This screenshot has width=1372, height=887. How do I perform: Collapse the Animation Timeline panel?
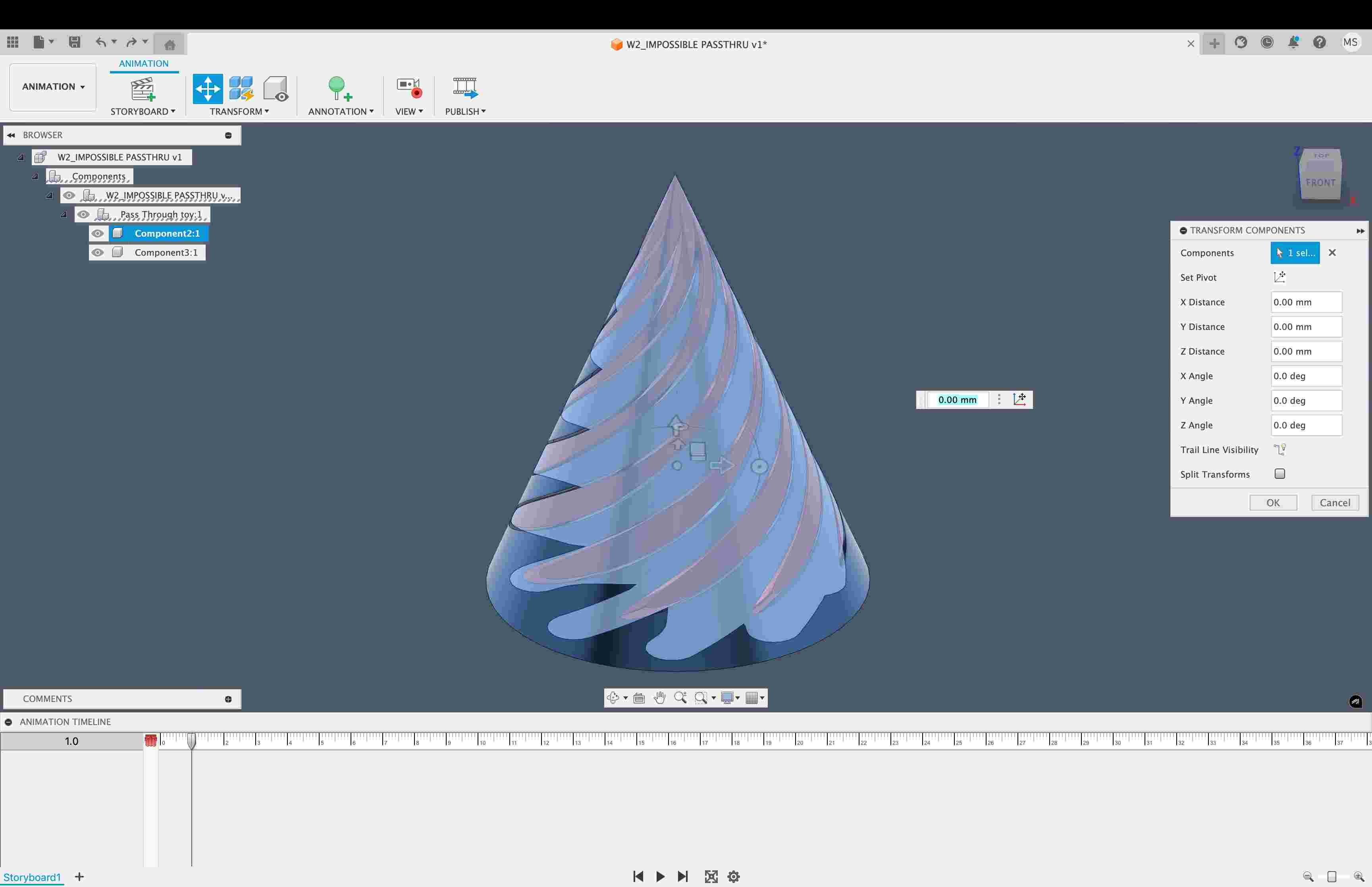coord(8,722)
